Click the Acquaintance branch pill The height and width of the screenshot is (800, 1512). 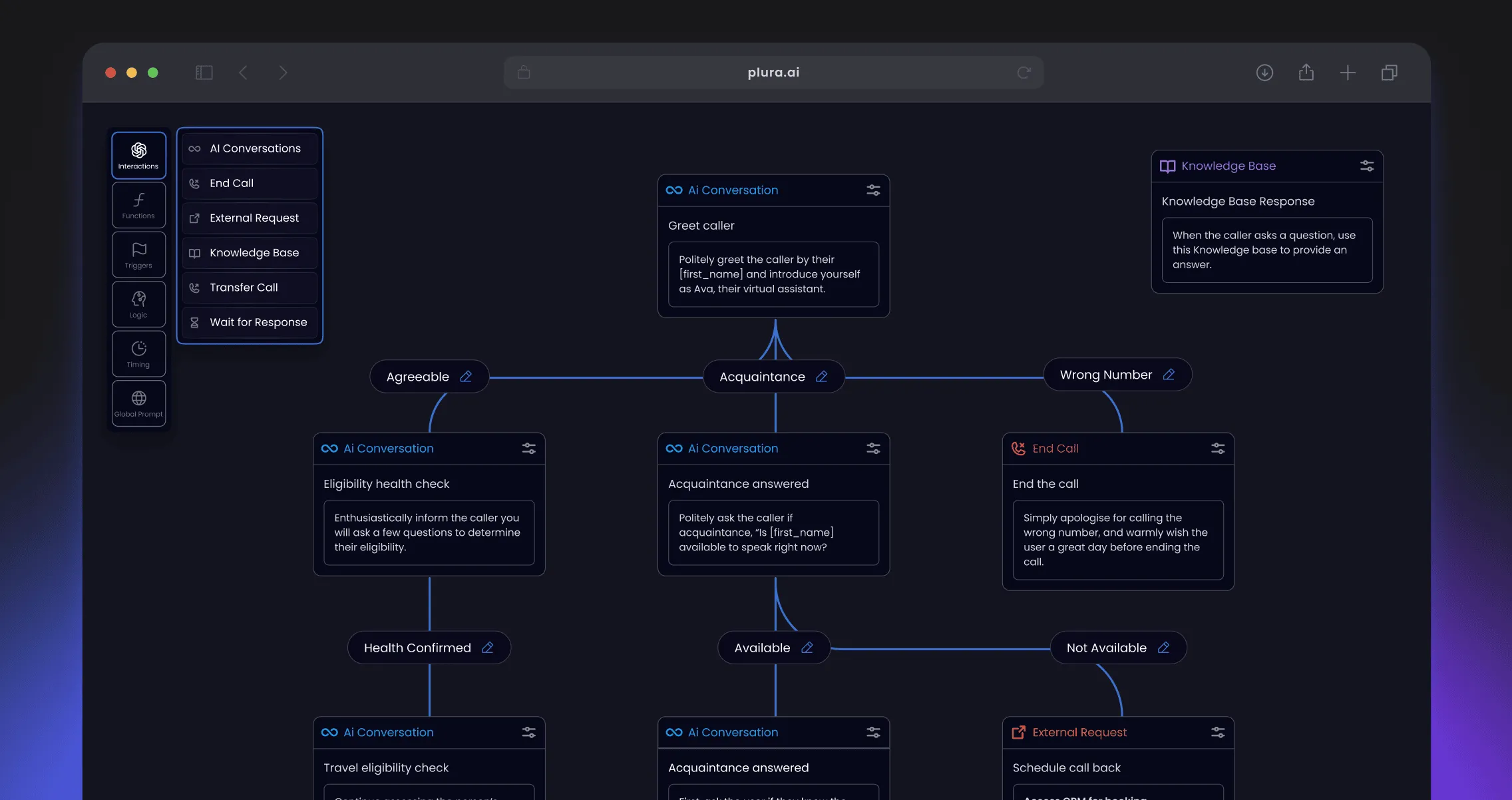[x=774, y=377]
